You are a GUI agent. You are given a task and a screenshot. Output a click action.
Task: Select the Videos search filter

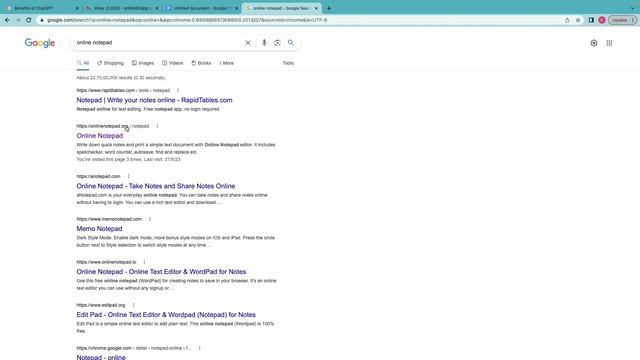click(173, 63)
